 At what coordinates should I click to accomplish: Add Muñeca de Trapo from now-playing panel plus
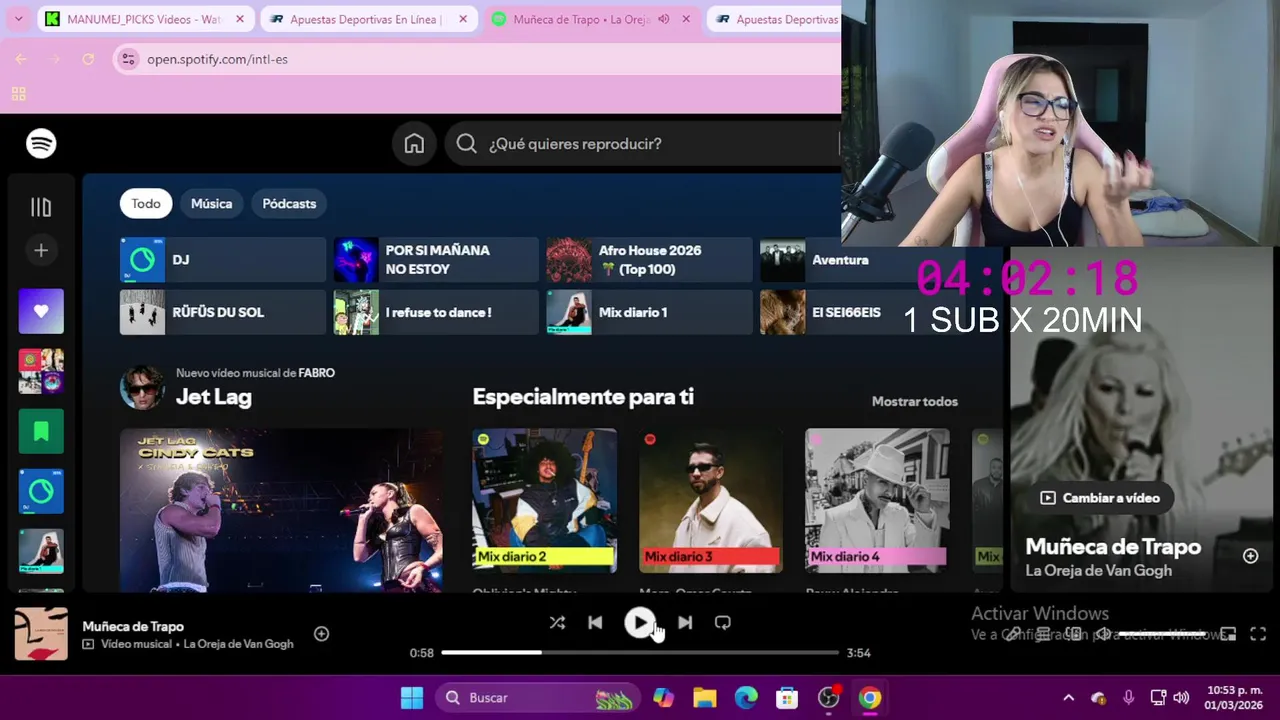tap(1250, 556)
